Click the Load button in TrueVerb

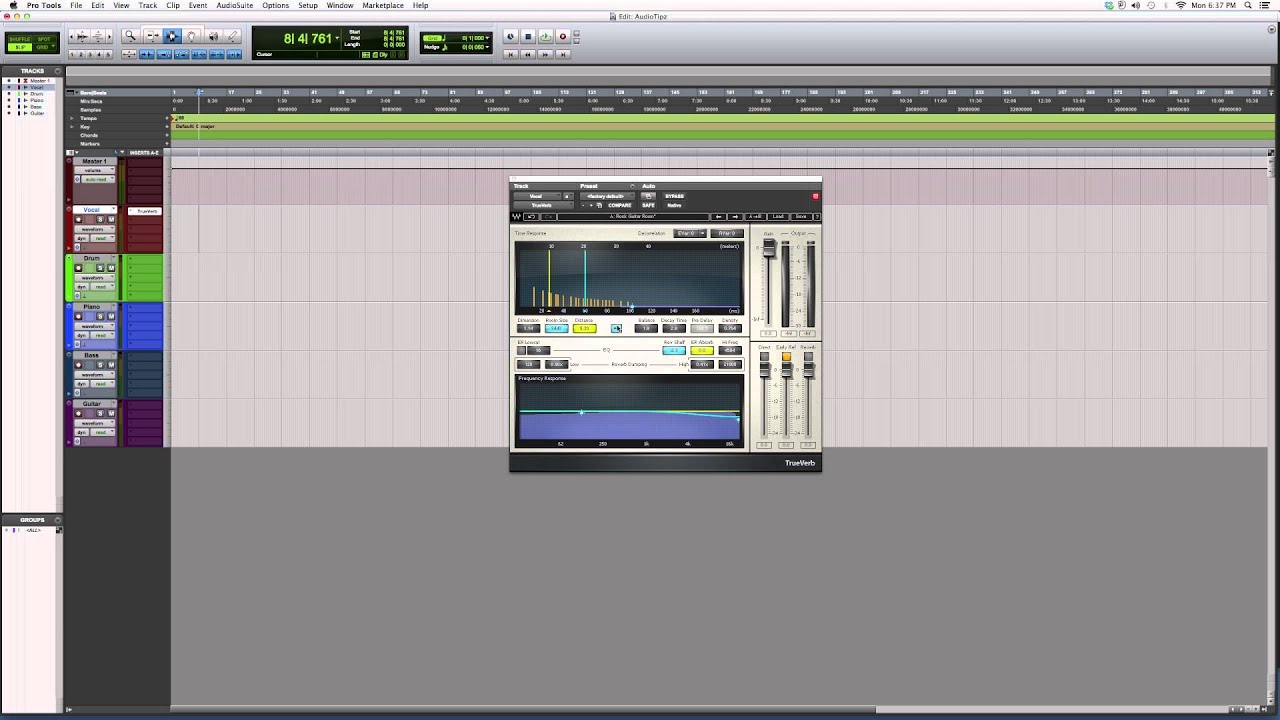[x=778, y=216]
